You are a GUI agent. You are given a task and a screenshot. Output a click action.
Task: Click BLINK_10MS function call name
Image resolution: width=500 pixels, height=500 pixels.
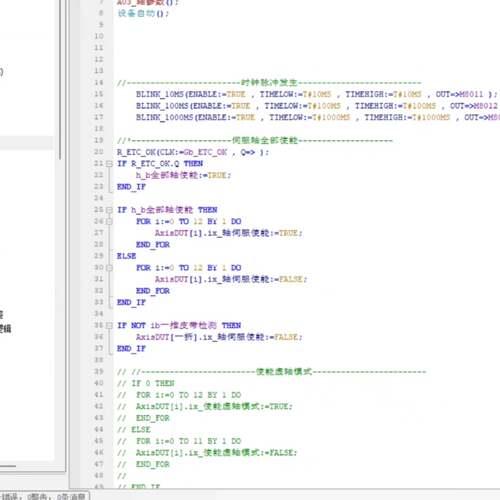point(160,94)
